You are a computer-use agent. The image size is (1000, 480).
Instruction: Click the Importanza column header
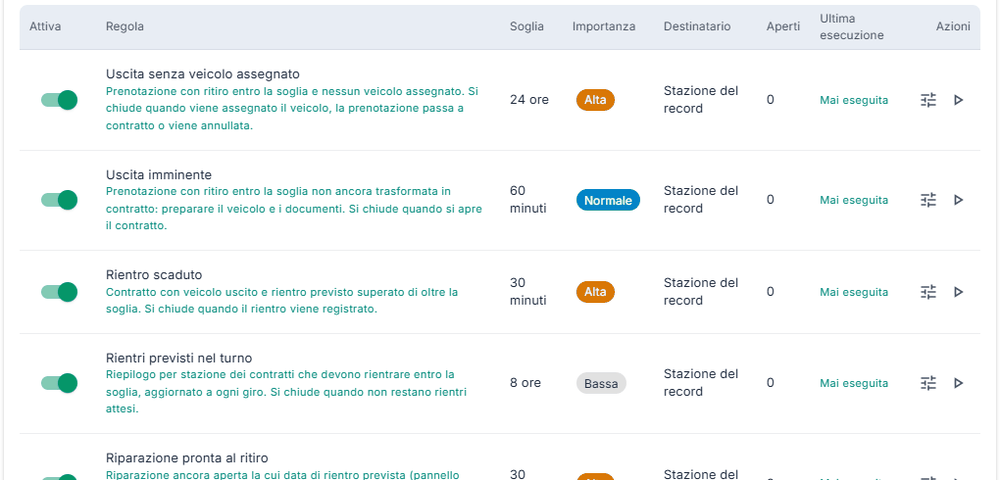click(604, 27)
